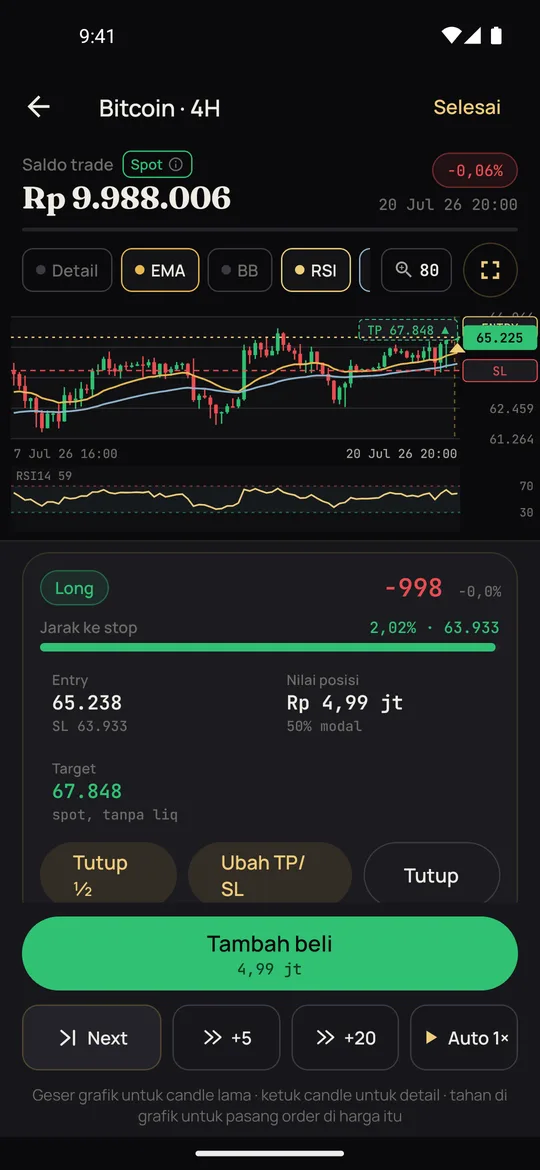Image resolution: width=540 pixels, height=1170 pixels.
Task: Click the Target value 67.848
Action: (87, 791)
